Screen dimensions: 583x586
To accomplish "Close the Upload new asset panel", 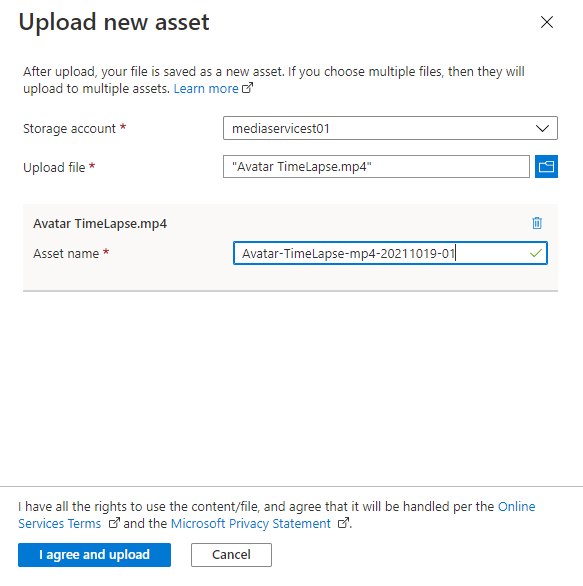I will (547, 22).
